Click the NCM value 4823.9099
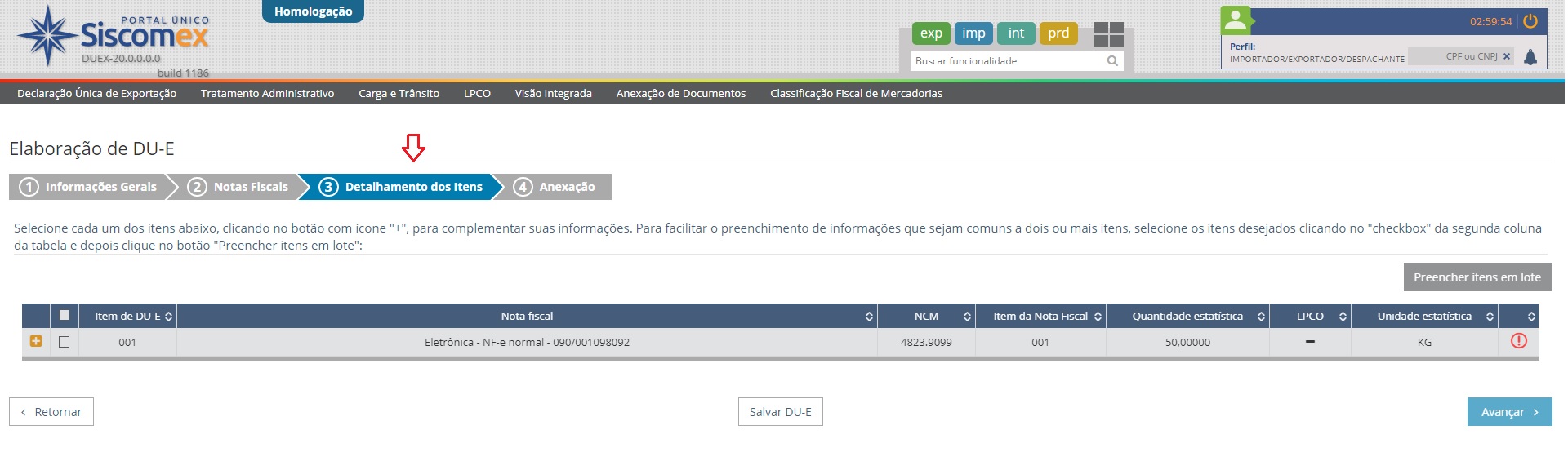The width and height of the screenshot is (1568, 461). tap(926, 342)
